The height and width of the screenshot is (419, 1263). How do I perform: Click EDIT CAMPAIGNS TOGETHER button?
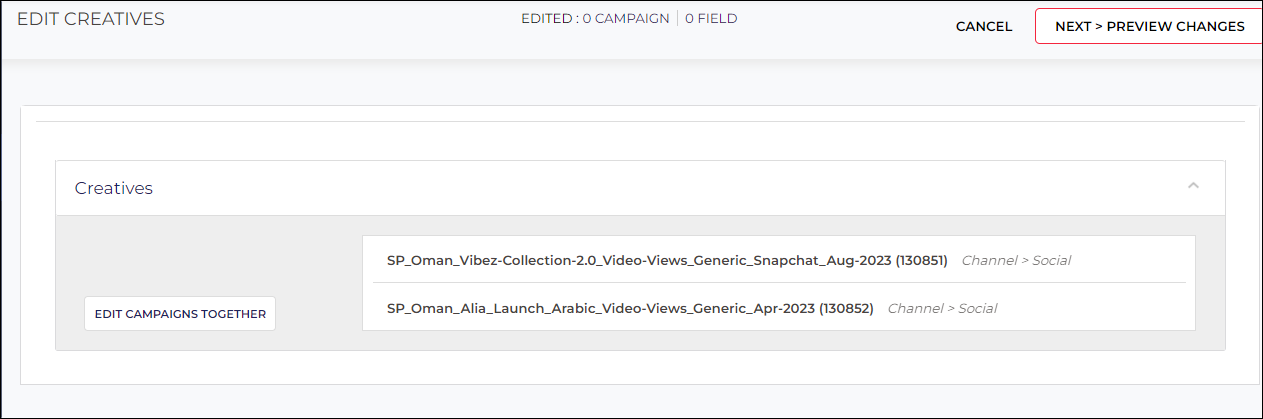(180, 313)
